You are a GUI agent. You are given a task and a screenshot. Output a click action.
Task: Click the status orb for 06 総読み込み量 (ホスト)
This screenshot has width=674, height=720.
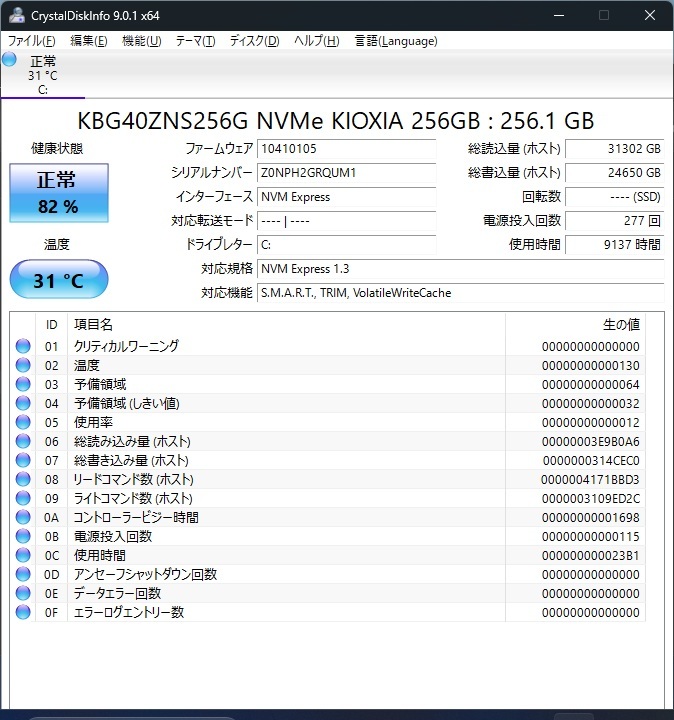tap(23, 441)
